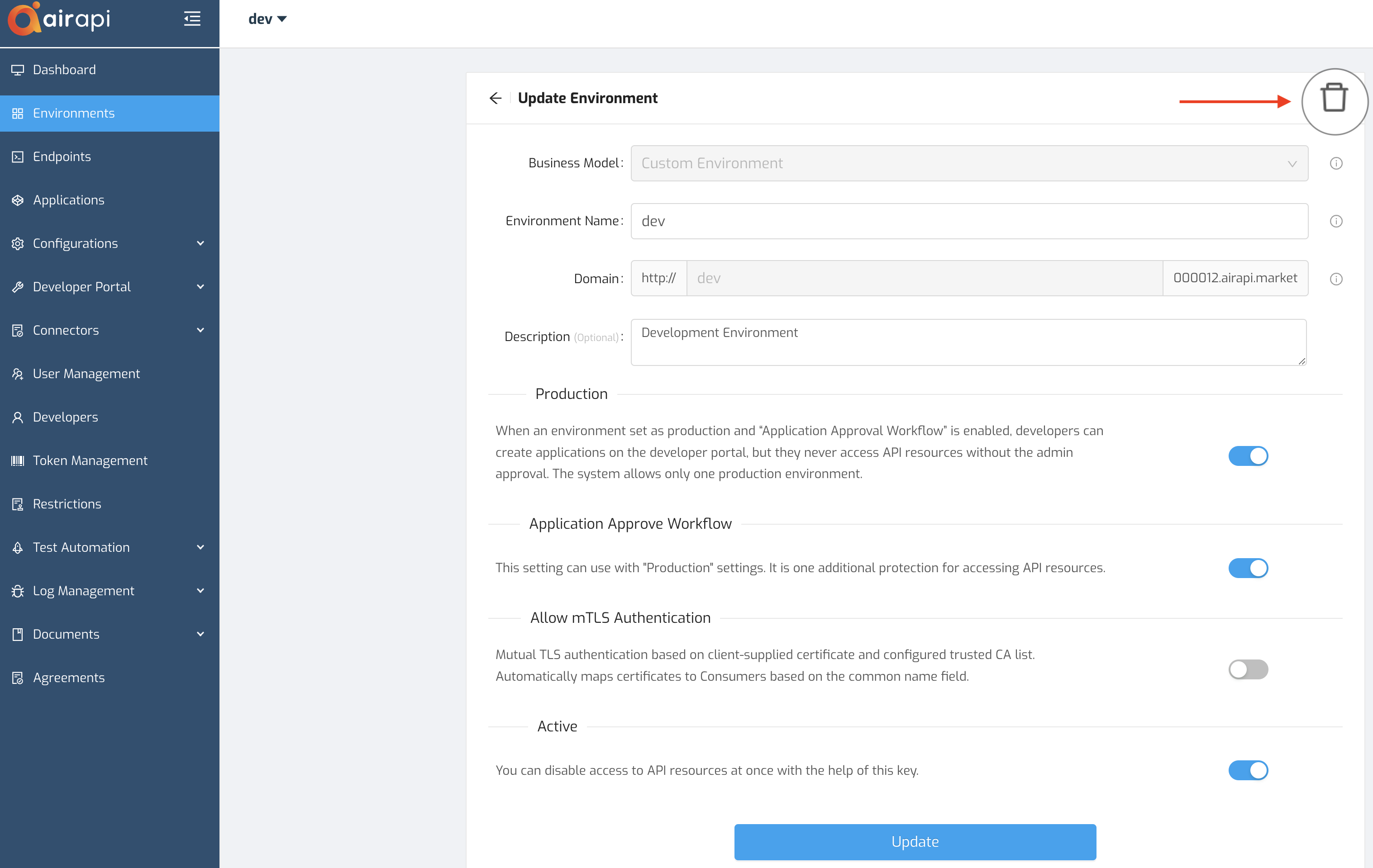Expand the Connectors submenu chevron

click(x=200, y=331)
